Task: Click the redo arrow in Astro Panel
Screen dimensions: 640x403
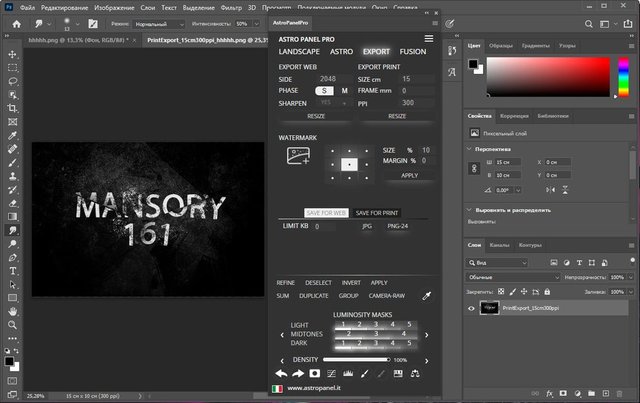Action: coord(298,373)
